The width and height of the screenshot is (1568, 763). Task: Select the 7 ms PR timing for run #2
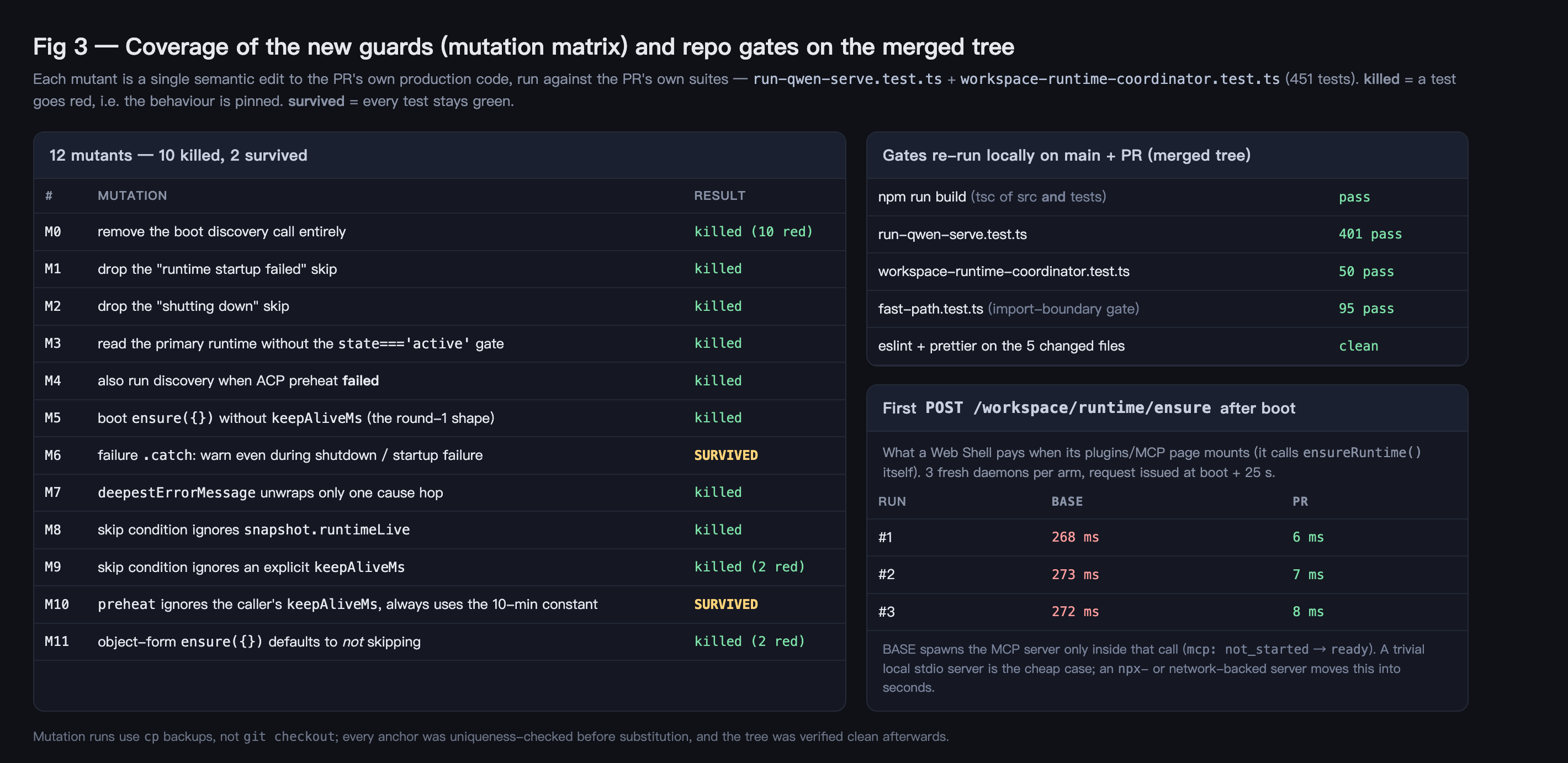coord(1307,574)
